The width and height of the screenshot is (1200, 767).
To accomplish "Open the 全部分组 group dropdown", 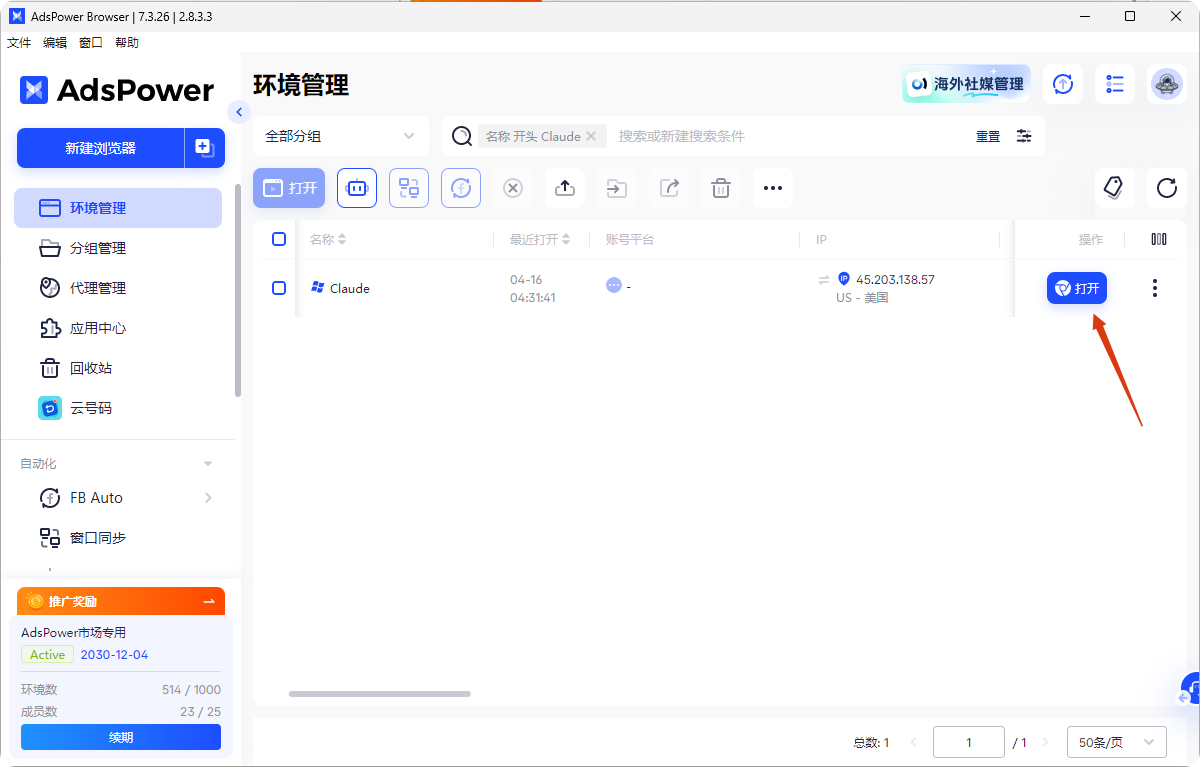I will click(x=340, y=135).
